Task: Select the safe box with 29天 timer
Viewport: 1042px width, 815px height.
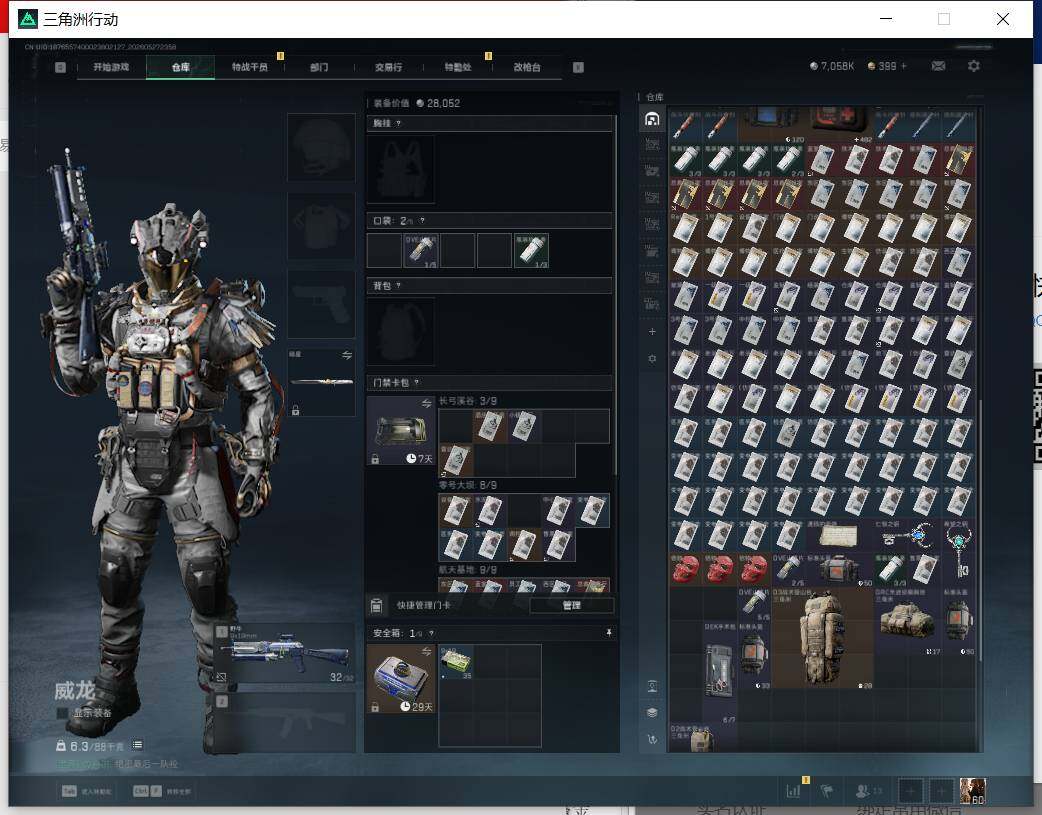Action: coord(401,679)
